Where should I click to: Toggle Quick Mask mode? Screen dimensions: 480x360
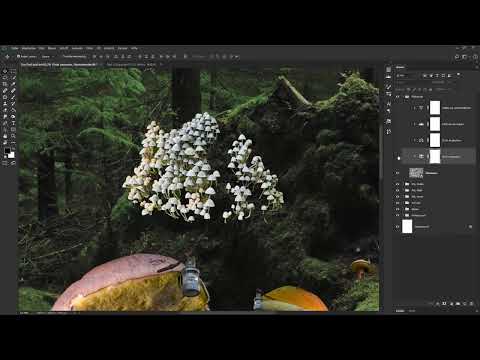tap(5, 163)
